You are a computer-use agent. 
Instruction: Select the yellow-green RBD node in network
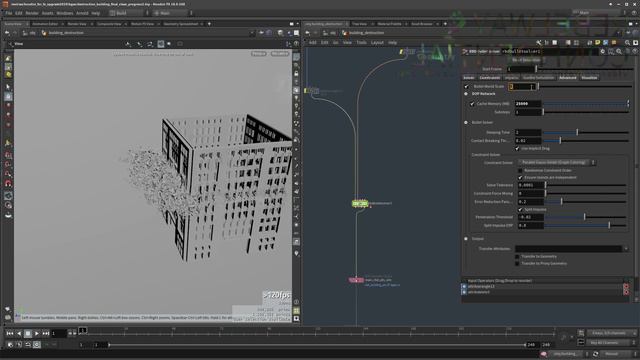coord(360,203)
